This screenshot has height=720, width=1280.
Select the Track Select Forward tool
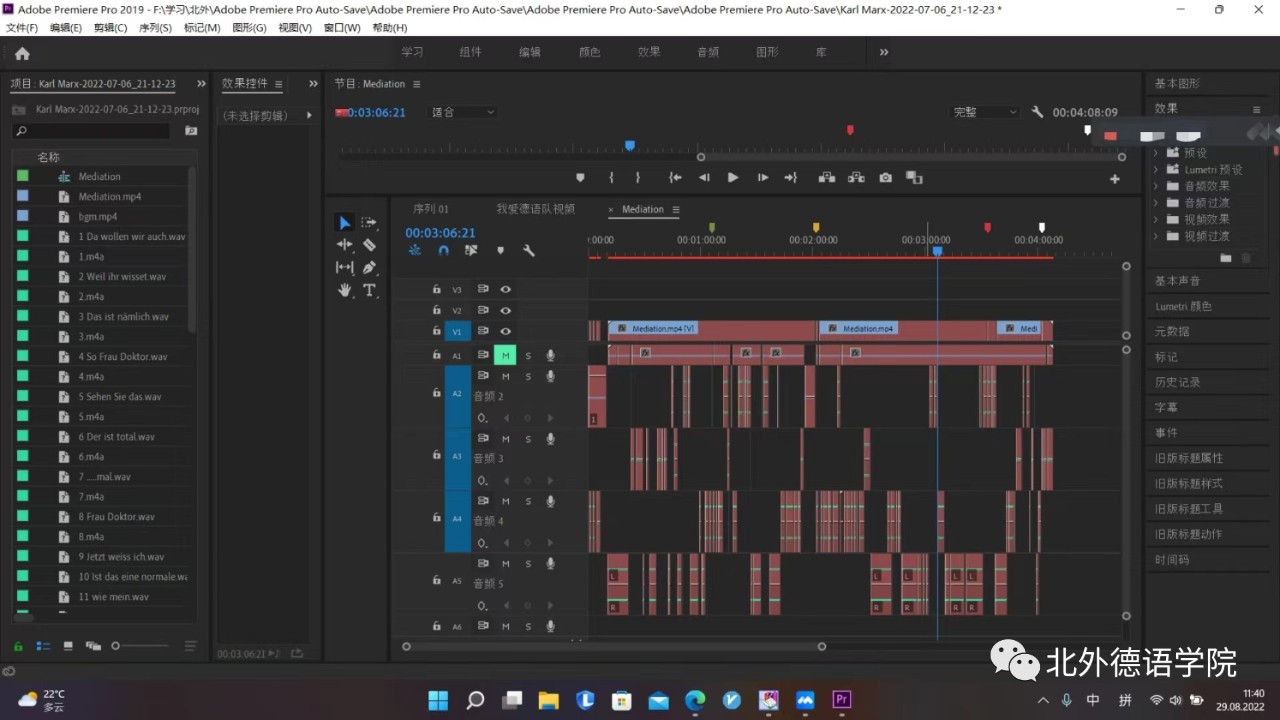point(369,222)
